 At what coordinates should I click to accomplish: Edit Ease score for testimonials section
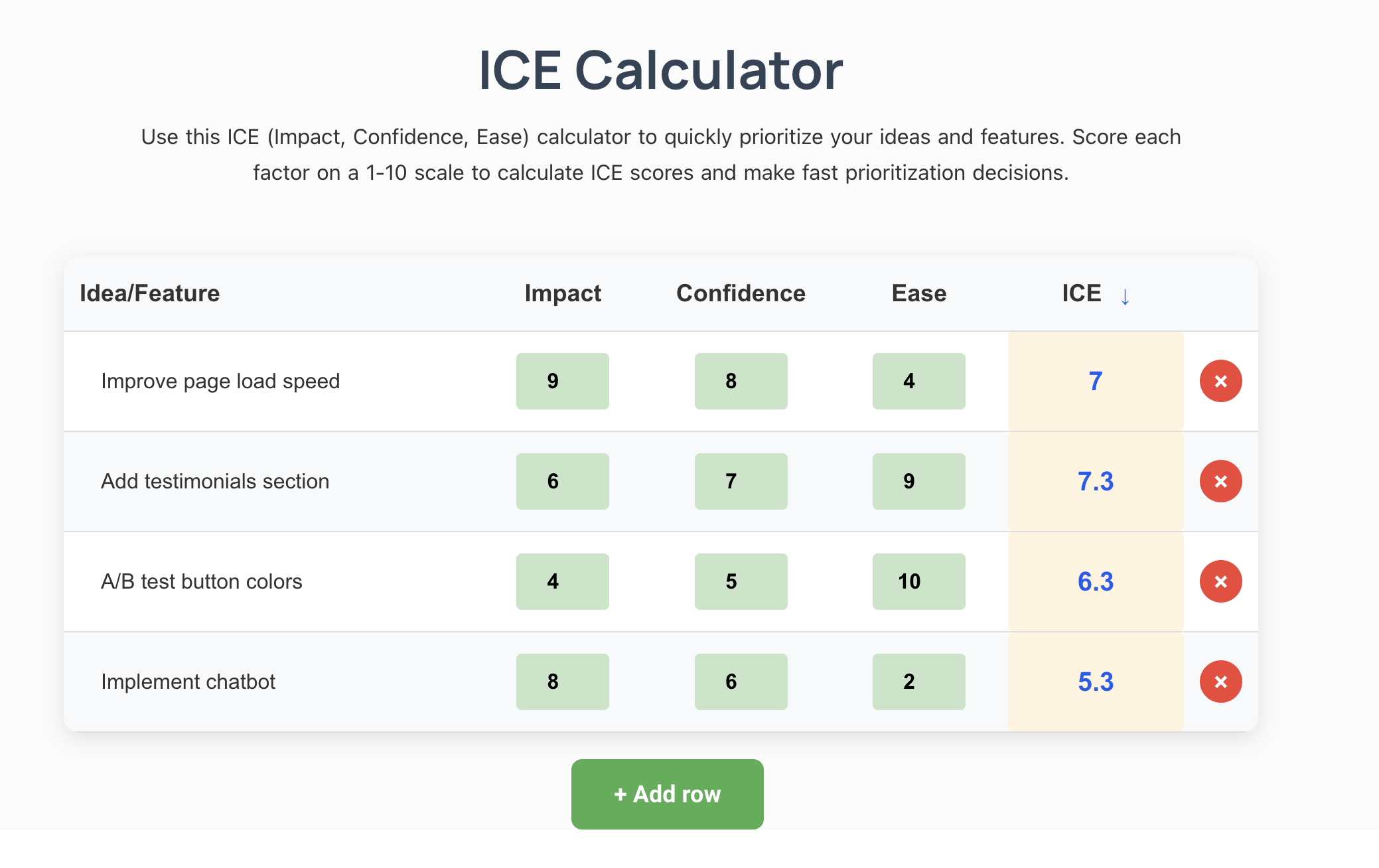click(x=918, y=481)
